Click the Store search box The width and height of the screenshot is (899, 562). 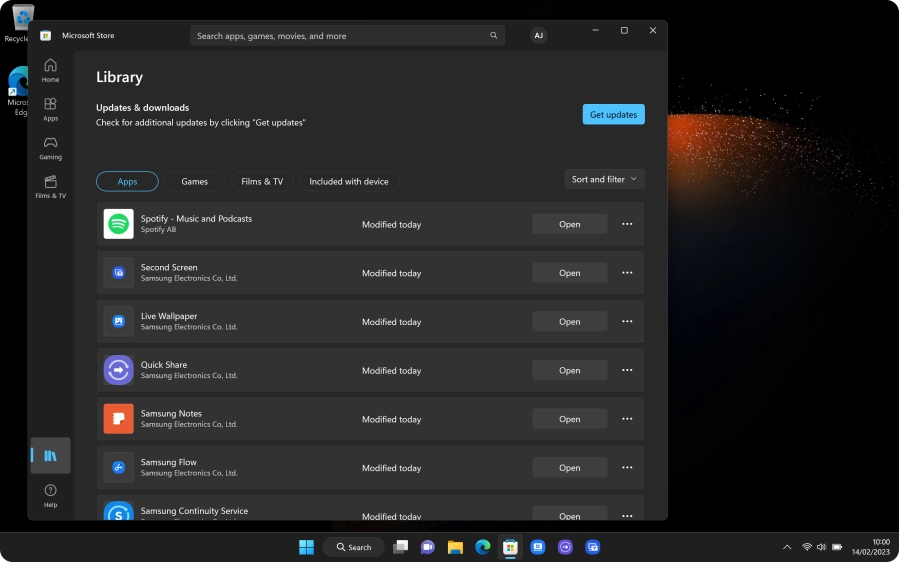coord(340,36)
